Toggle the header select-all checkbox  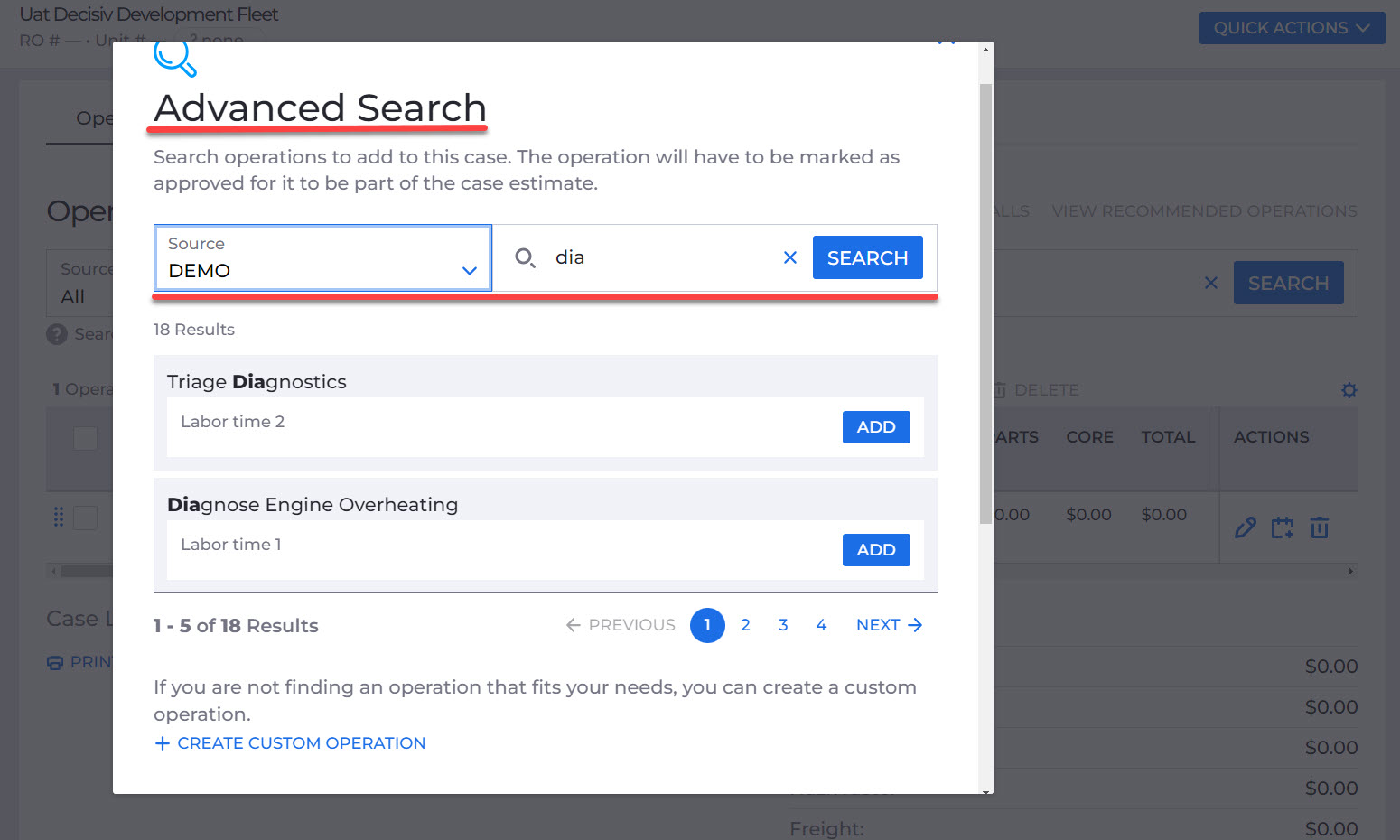point(85,438)
